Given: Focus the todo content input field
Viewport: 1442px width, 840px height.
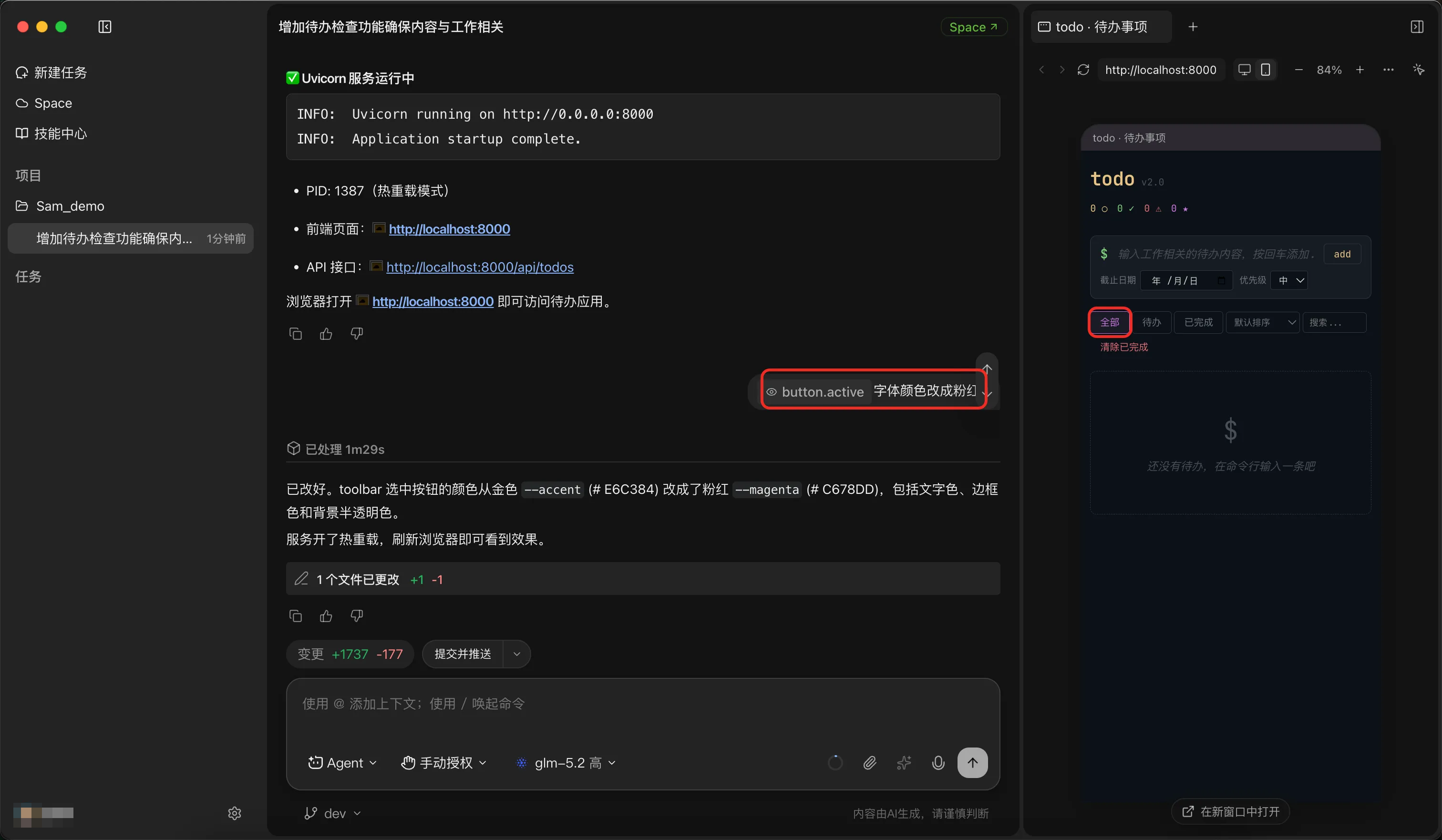Looking at the screenshot, I should coord(1216,254).
